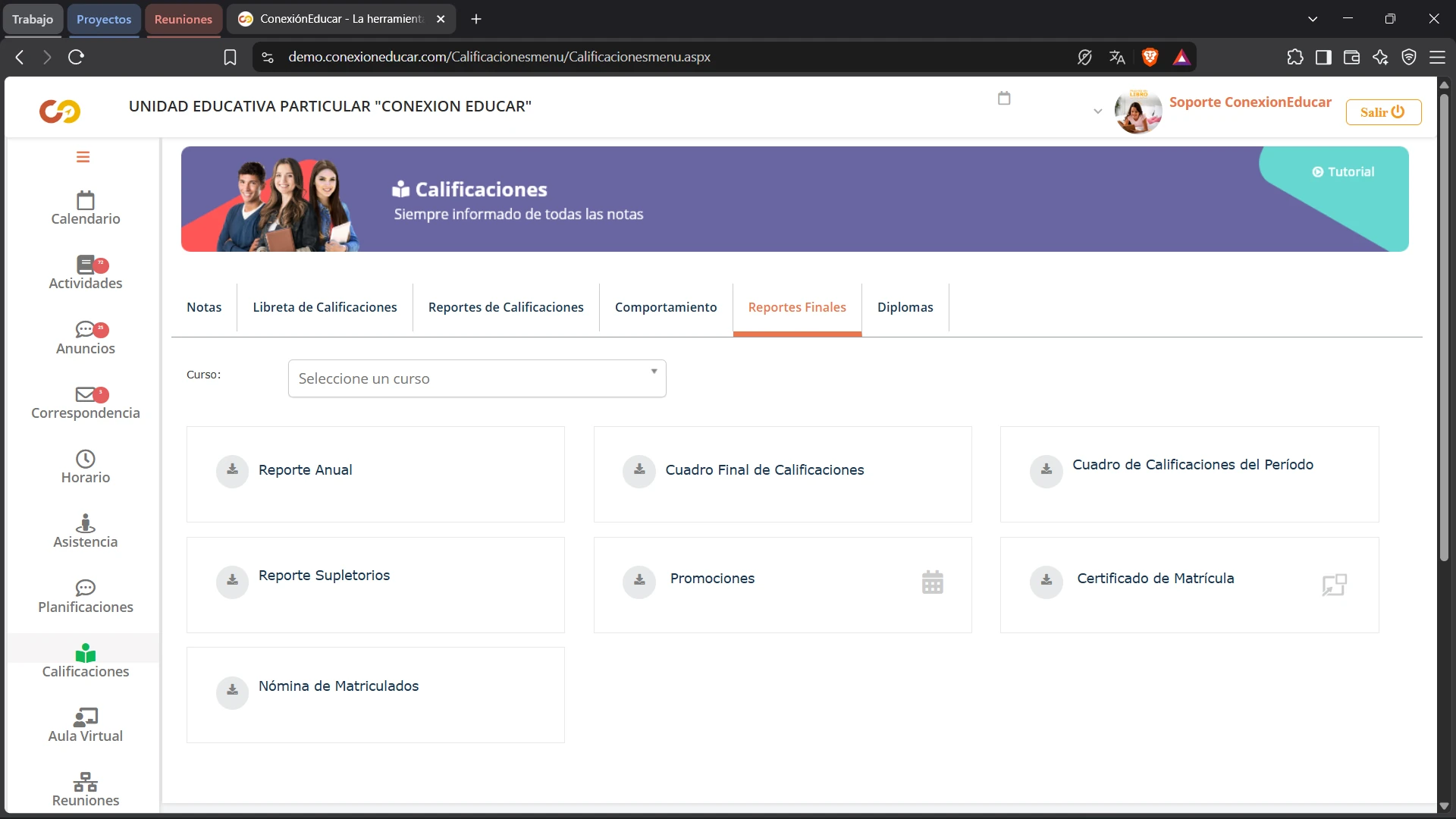
Task: Download icon for Reporte Anual
Action: click(233, 471)
